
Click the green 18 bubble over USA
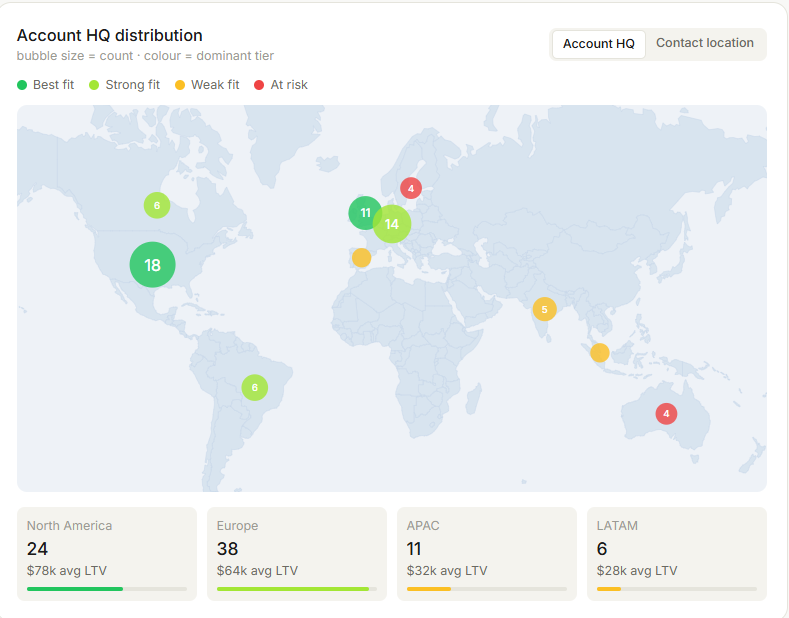pos(152,265)
